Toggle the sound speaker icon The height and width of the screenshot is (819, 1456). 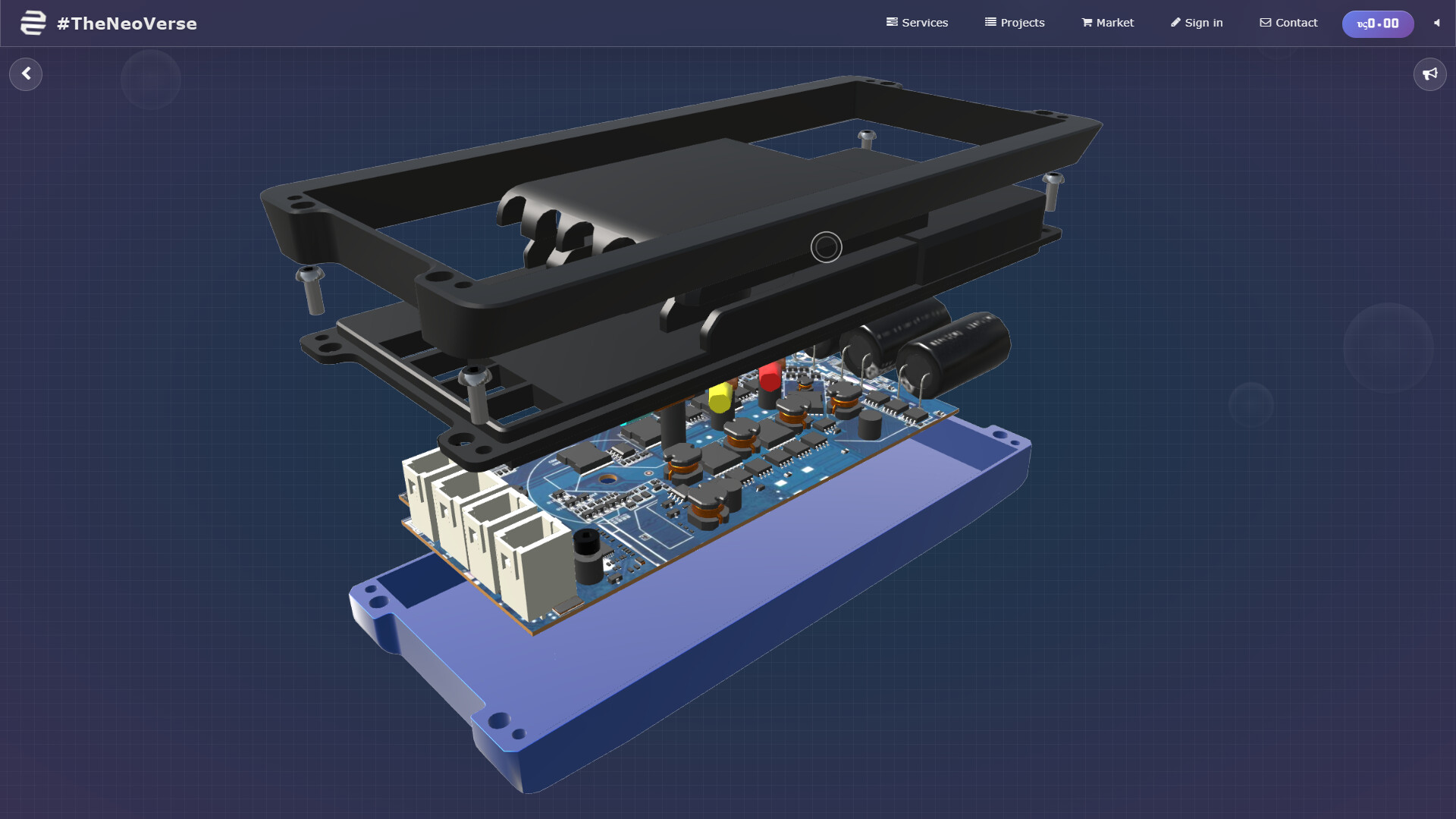pyautogui.click(x=1436, y=23)
